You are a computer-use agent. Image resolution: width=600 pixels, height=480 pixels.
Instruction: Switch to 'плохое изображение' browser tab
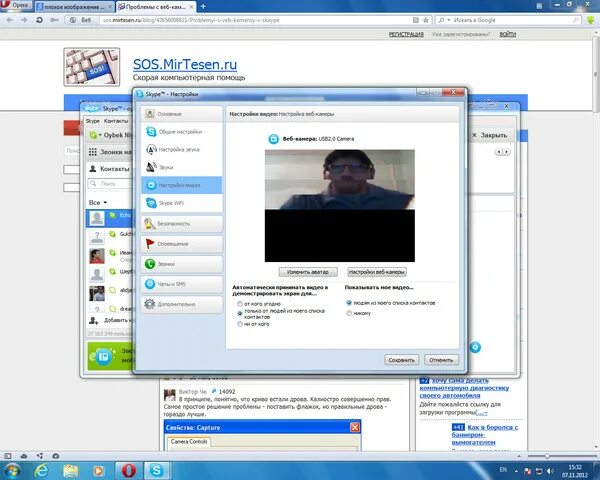pos(74,7)
